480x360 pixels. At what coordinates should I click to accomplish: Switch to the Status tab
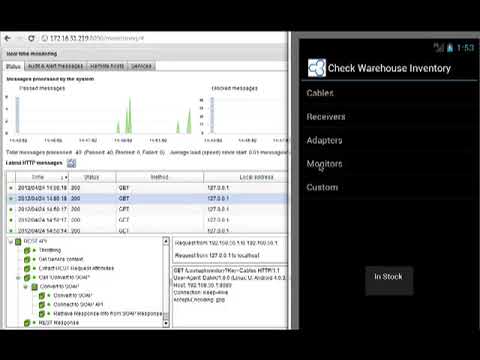[13, 66]
